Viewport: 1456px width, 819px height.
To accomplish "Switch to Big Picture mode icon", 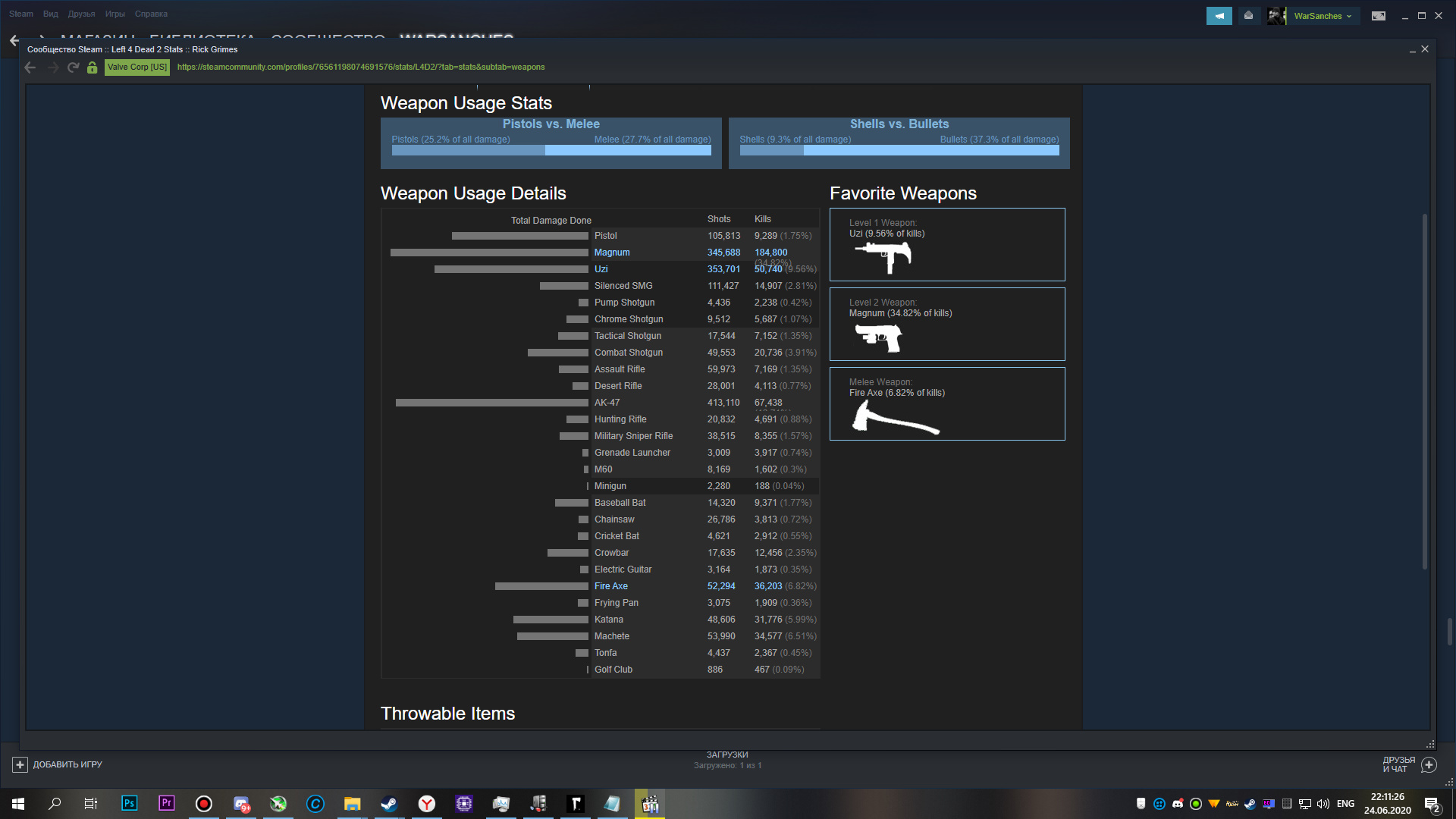I will pyautogui.click(x=1379, y=16).
